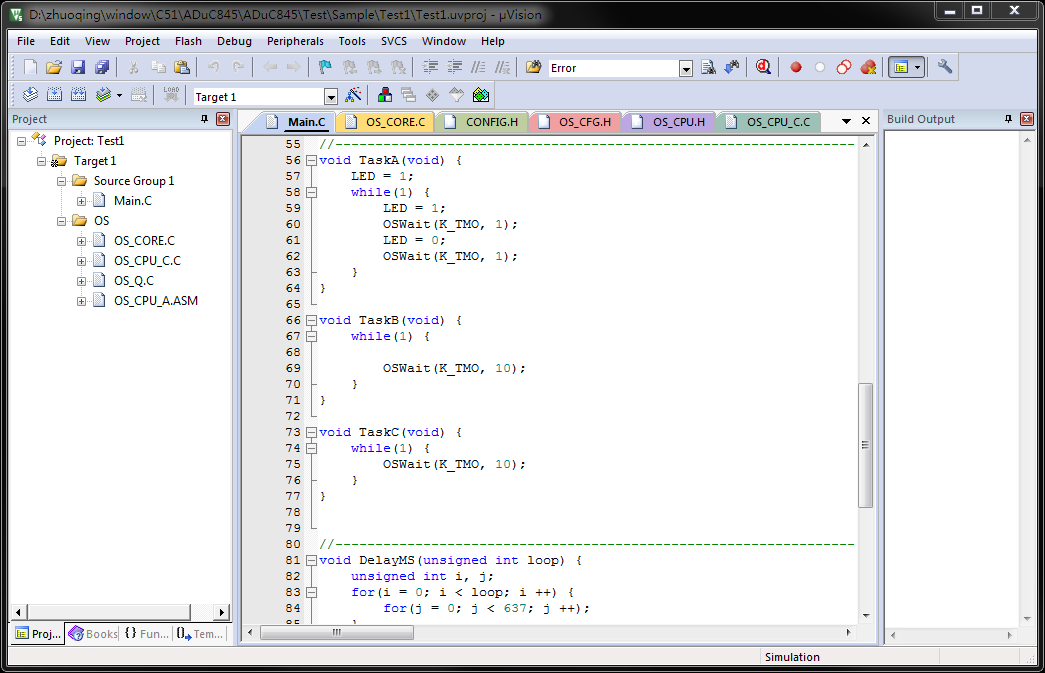The height and width of the screenshot is (673, 1045).
Task: Open Find in Files
Action: coord(707,68)
